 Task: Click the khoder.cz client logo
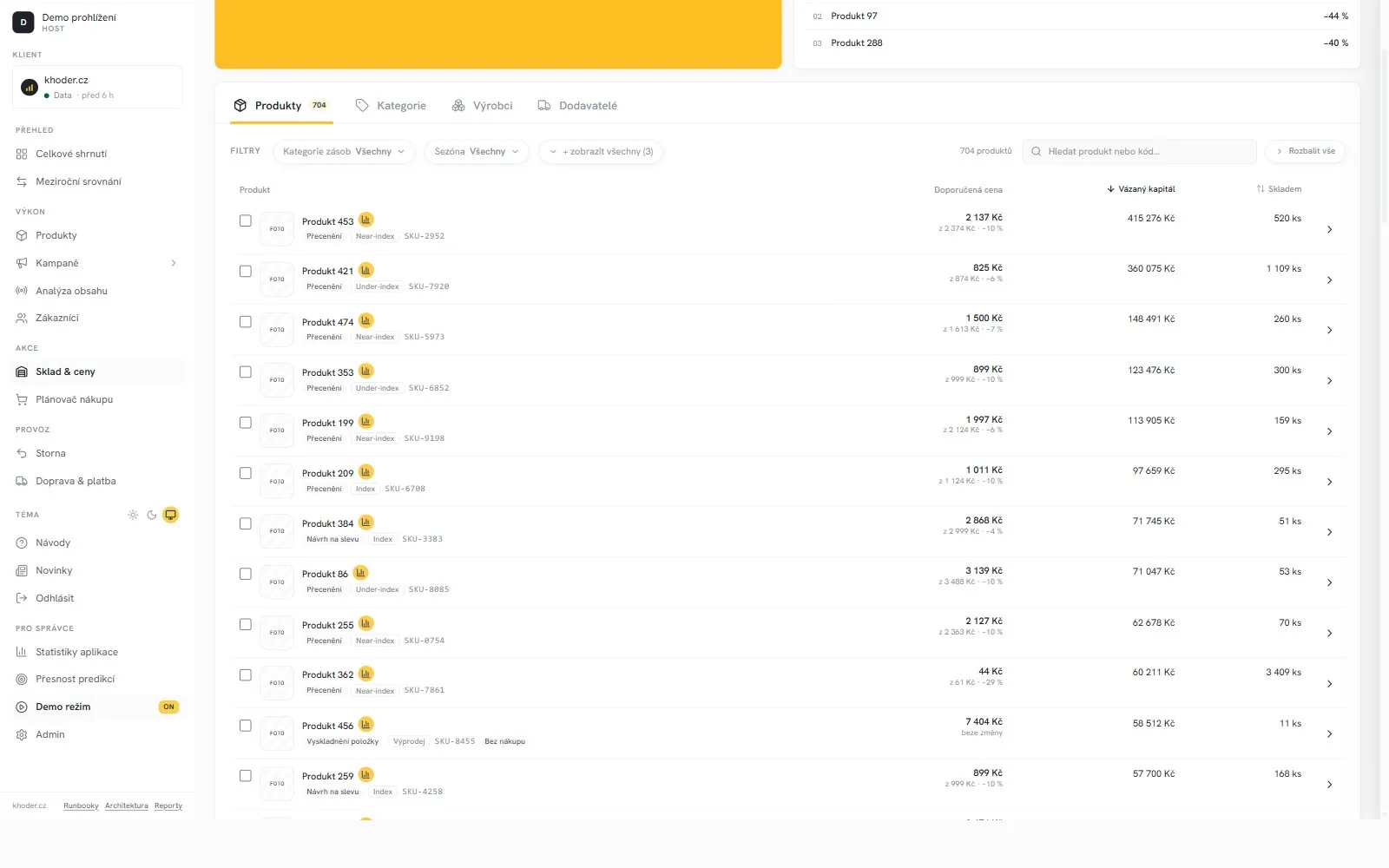(x=30, y=87)
